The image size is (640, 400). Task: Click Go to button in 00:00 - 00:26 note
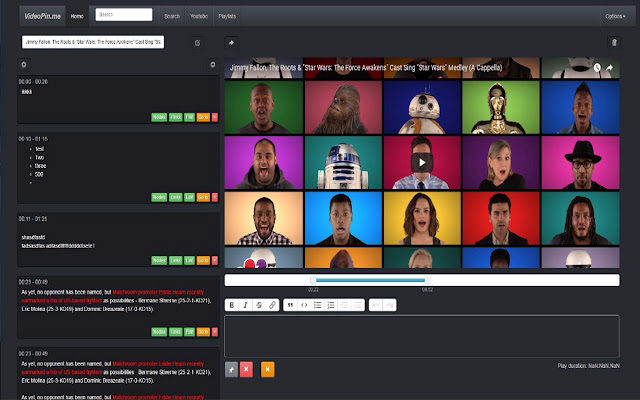[203, 117]
